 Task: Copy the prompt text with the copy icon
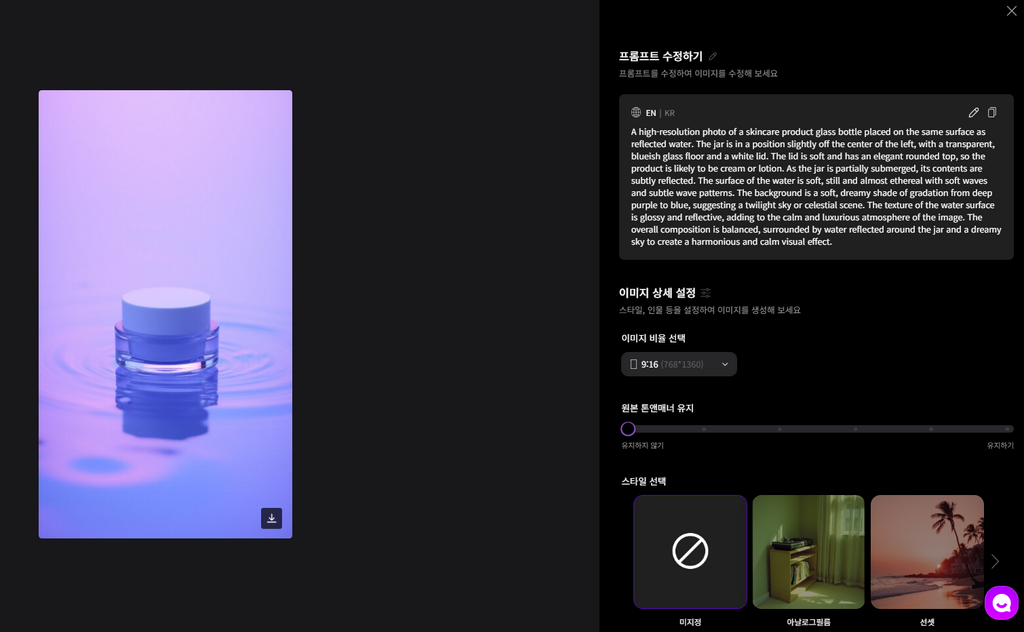coord(992,112)
